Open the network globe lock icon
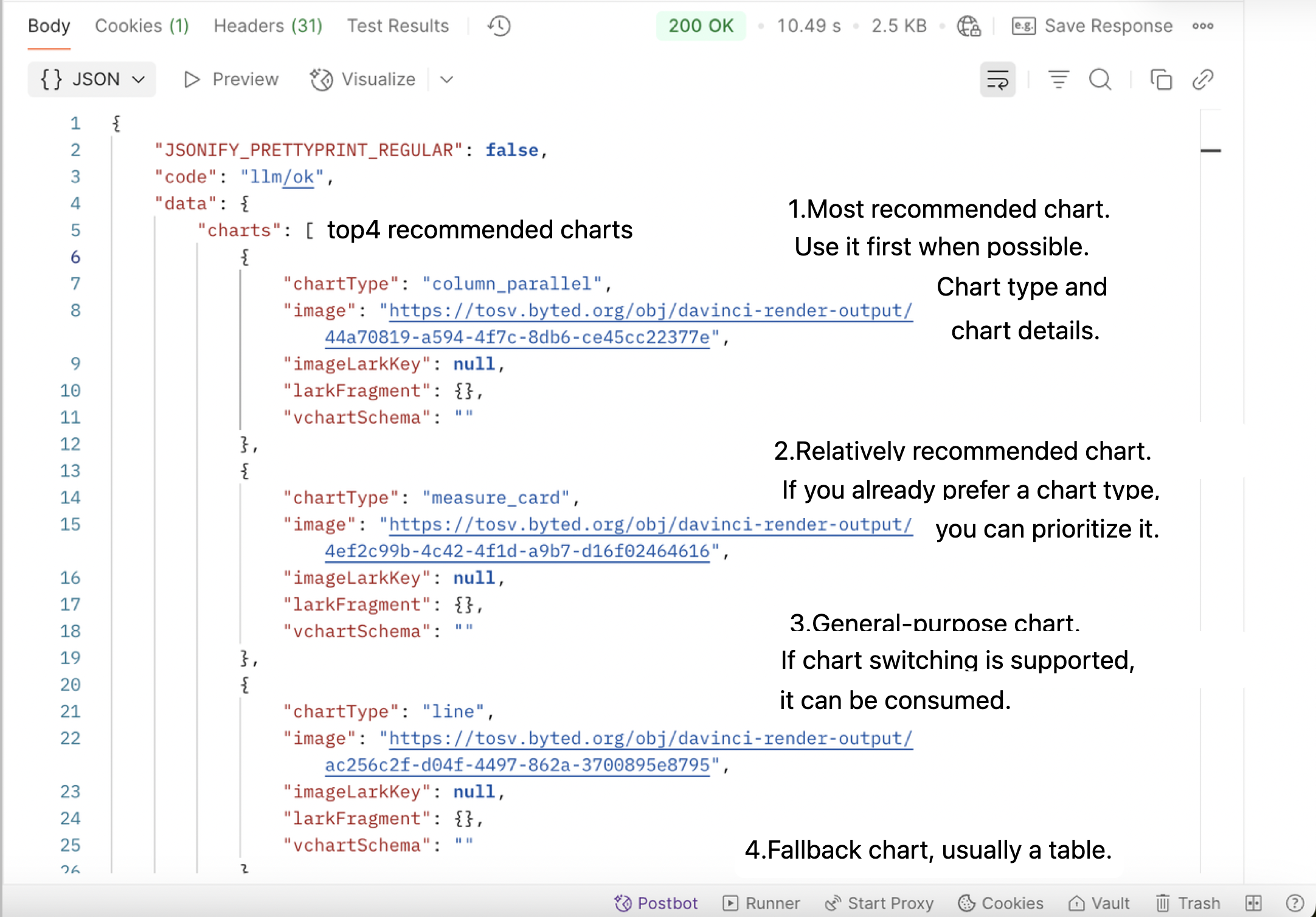This screenshot has width=1316, height=917. pyautogui.click(x=969, y=26)
